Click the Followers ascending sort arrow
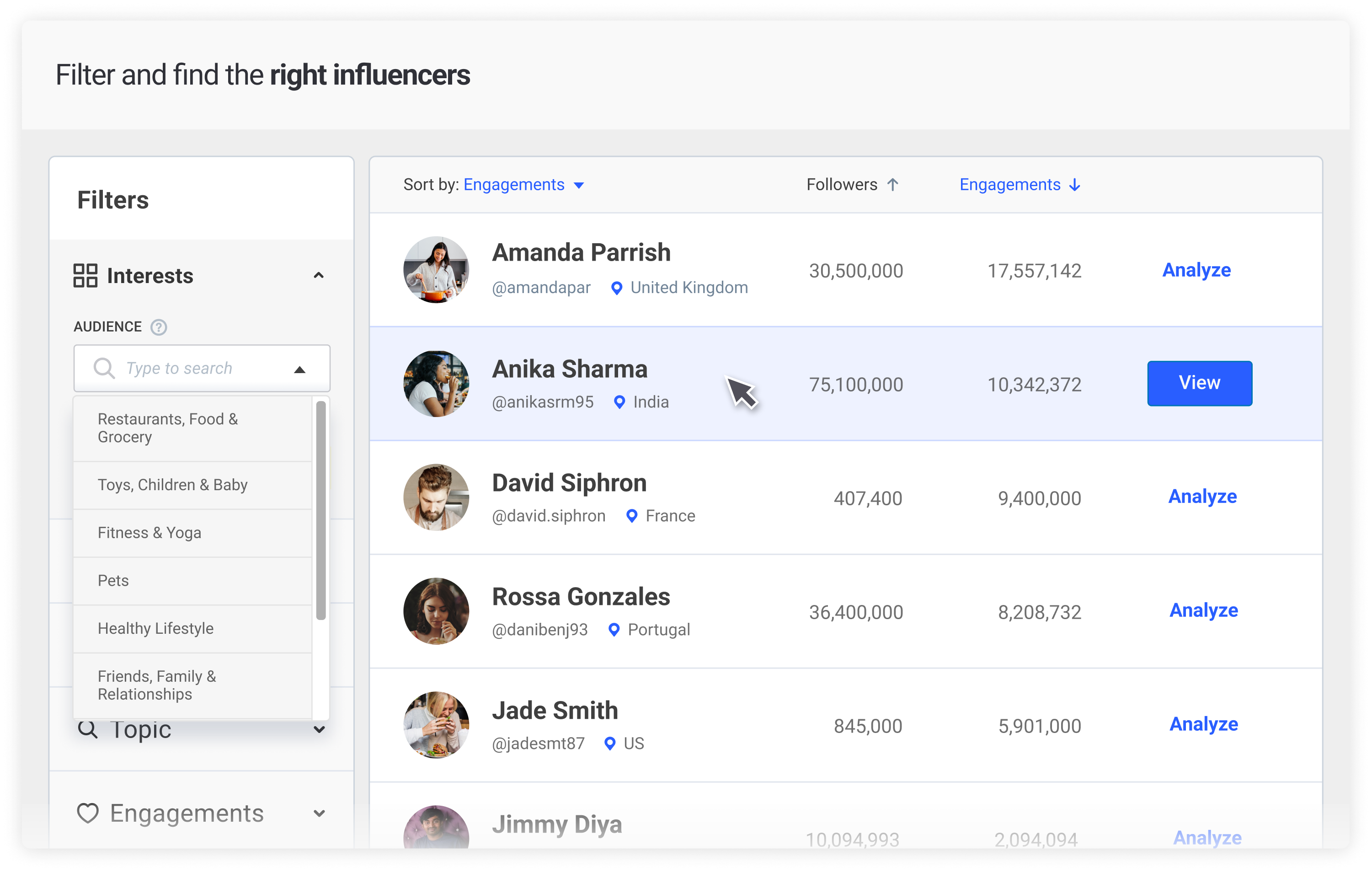This screenshot has width=1372, height=872. tap(893, 185)
